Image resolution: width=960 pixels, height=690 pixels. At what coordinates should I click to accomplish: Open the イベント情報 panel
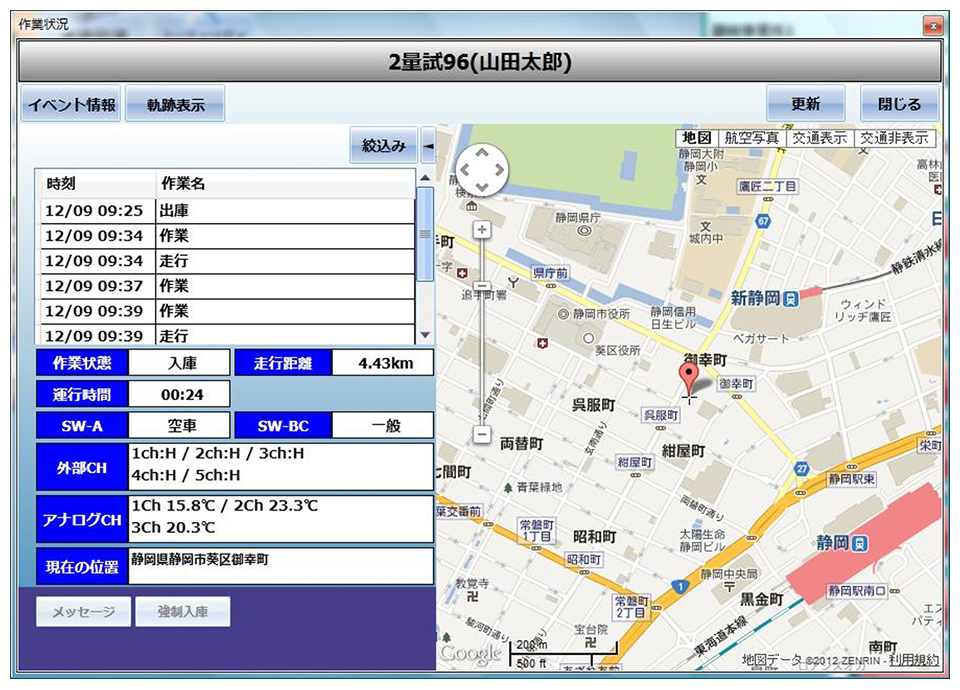pos(71,104)
